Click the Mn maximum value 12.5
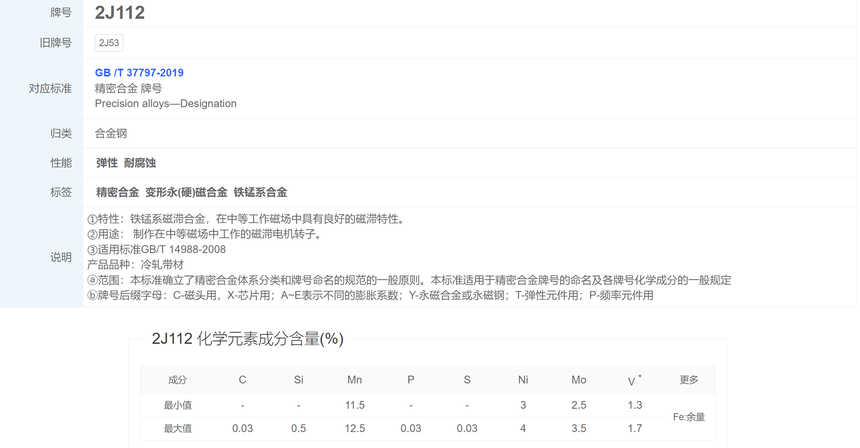The image size is (860, 448). 355,428
